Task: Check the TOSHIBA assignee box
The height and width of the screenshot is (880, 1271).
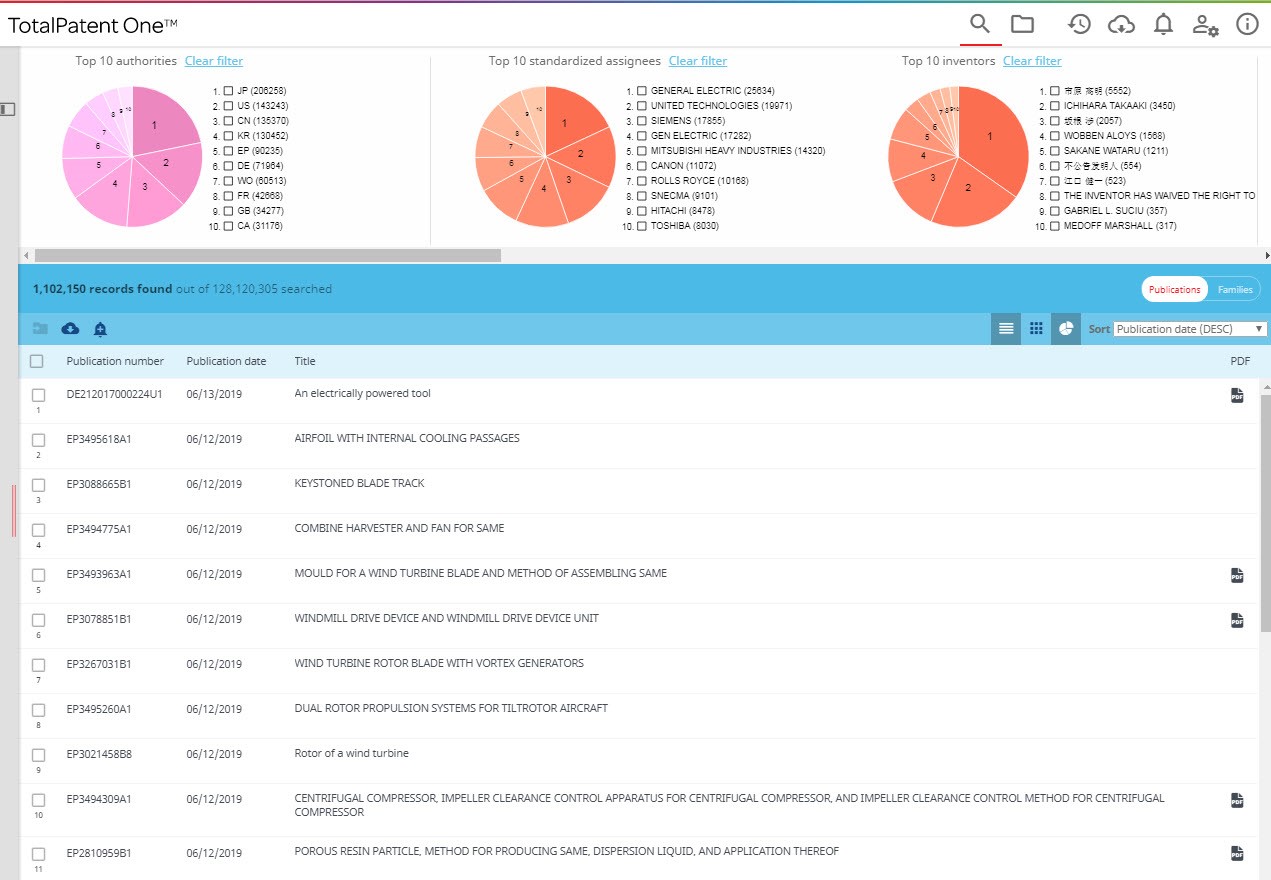Action: pyautogui.click(x=642, y=226)
